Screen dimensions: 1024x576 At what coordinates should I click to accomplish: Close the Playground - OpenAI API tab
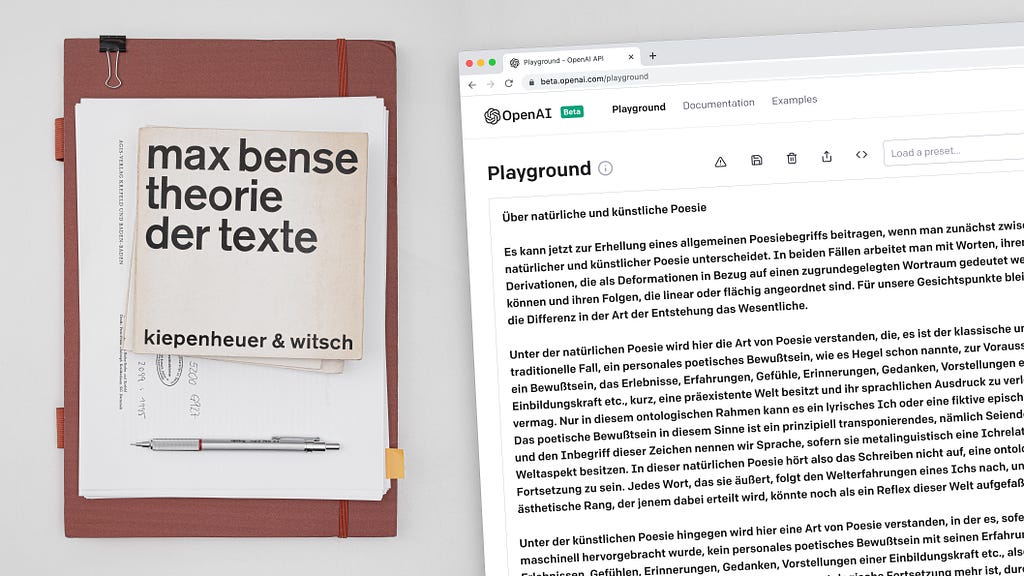pos(631,57)
